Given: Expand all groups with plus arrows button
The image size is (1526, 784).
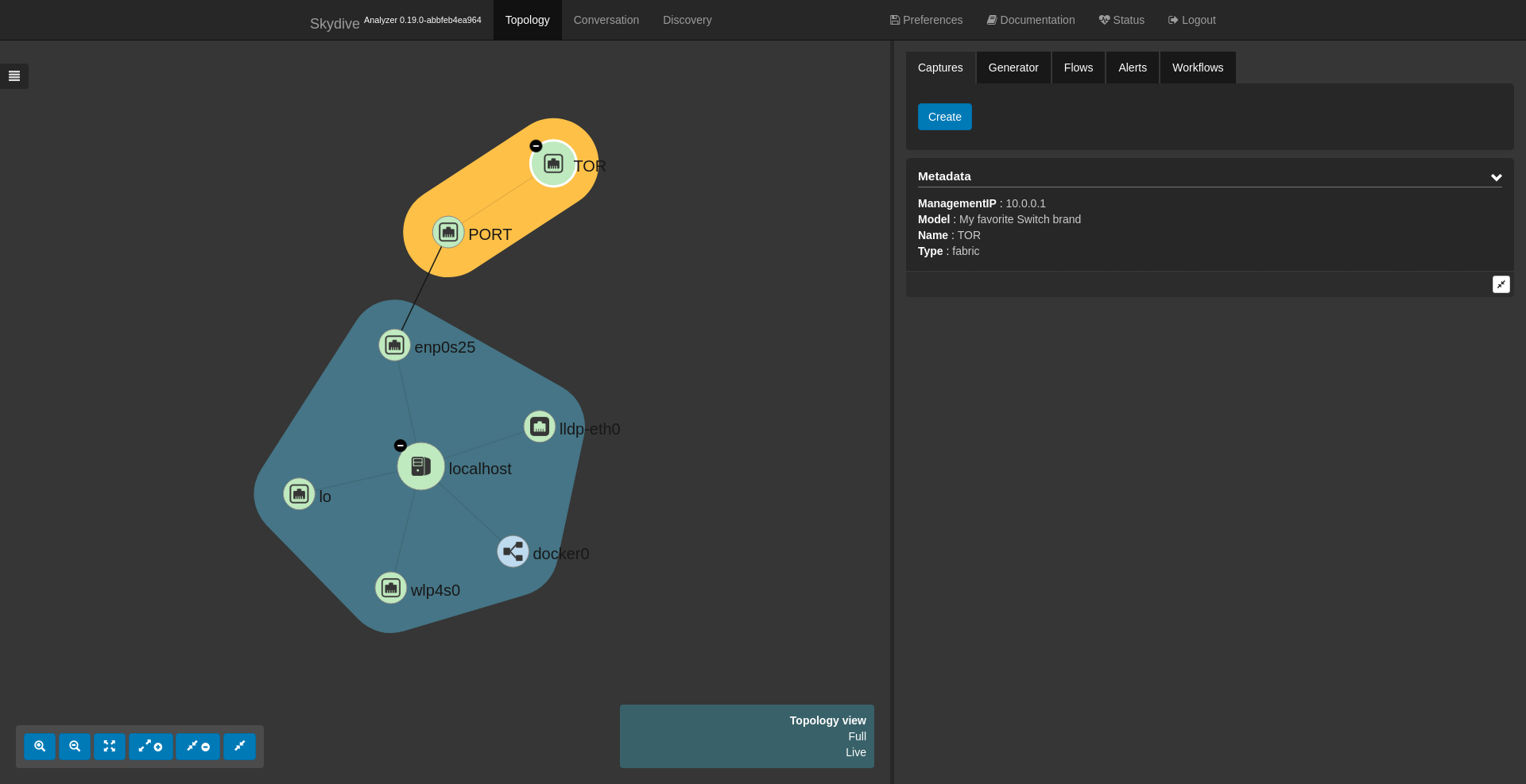Looking at the screenshot, I should (x=151, y=747).
